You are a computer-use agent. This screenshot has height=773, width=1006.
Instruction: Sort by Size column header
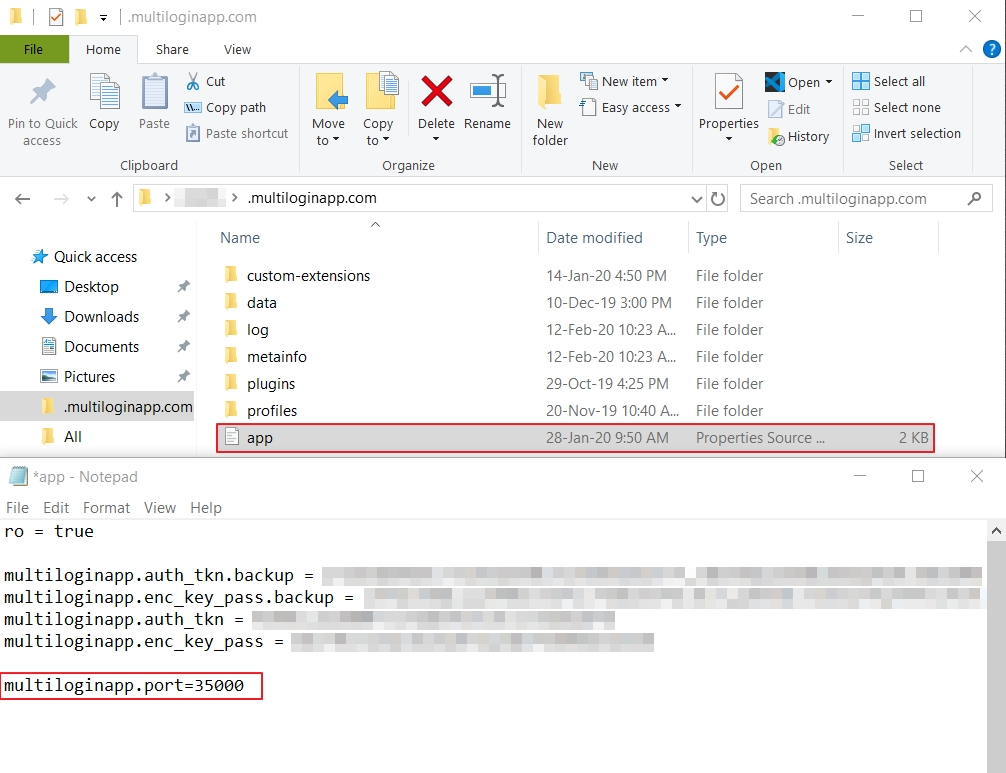pos(859,237)
